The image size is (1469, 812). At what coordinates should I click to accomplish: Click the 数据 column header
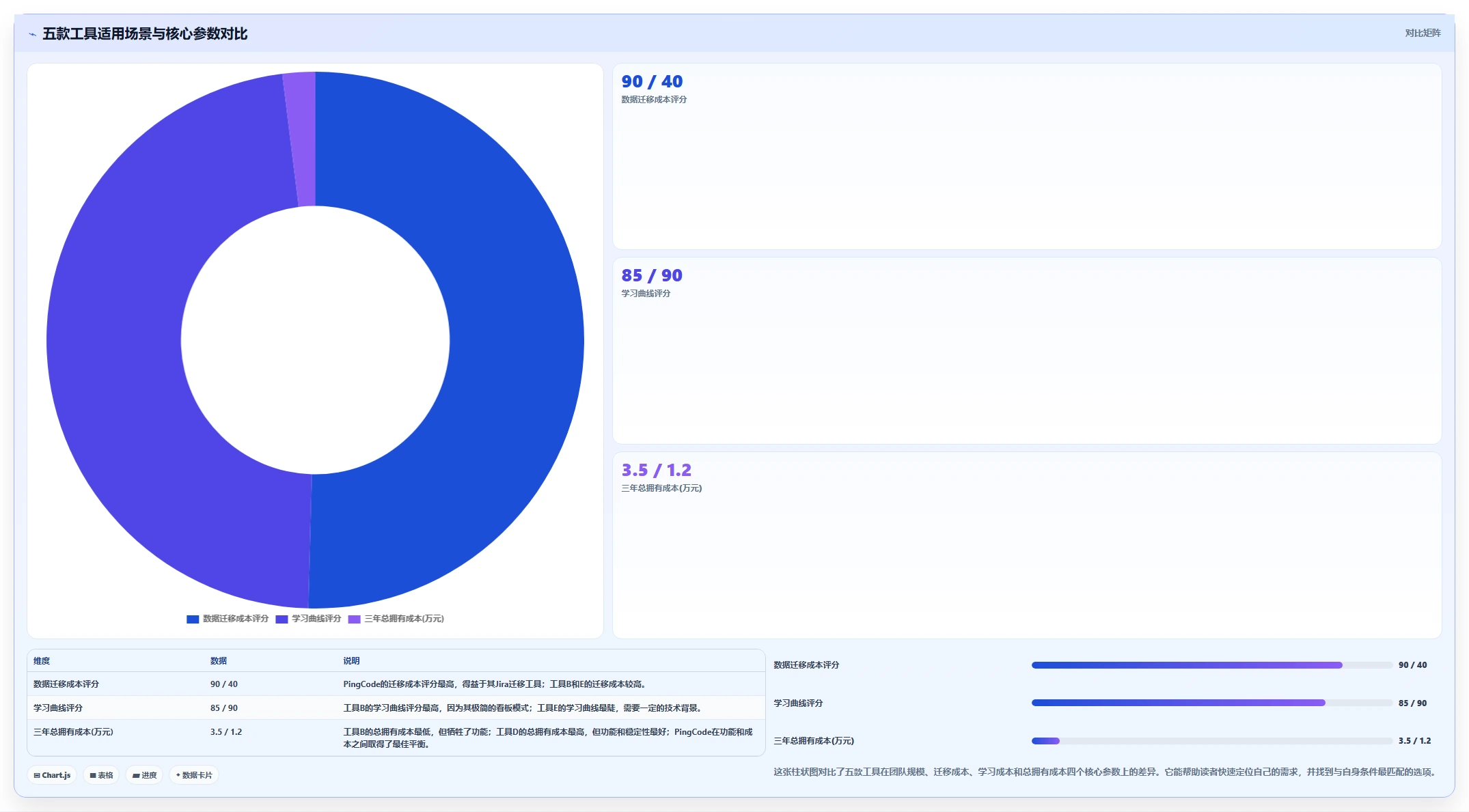(x=219, y=661)
